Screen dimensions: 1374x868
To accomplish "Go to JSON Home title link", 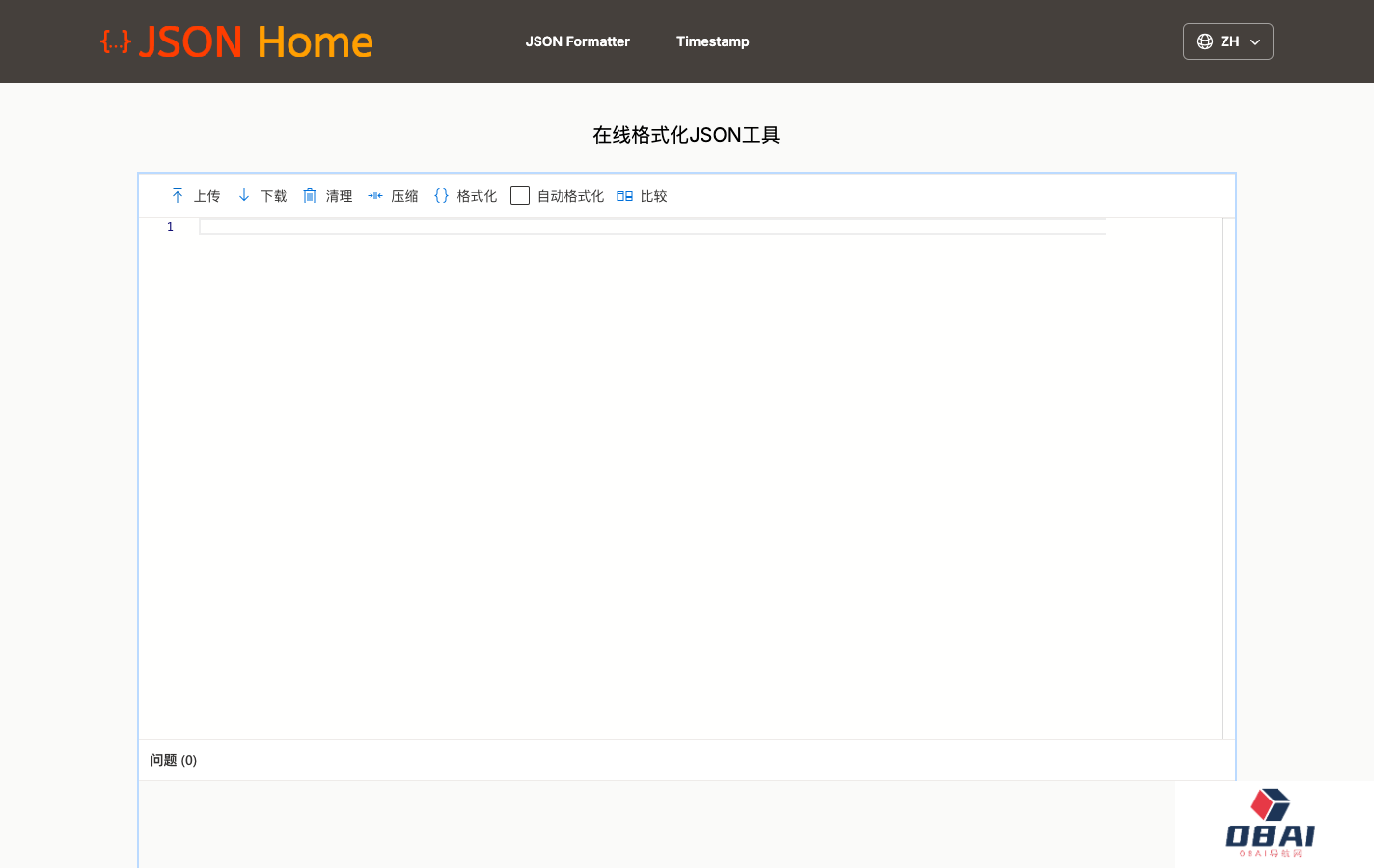I will [x=256, y=41].
